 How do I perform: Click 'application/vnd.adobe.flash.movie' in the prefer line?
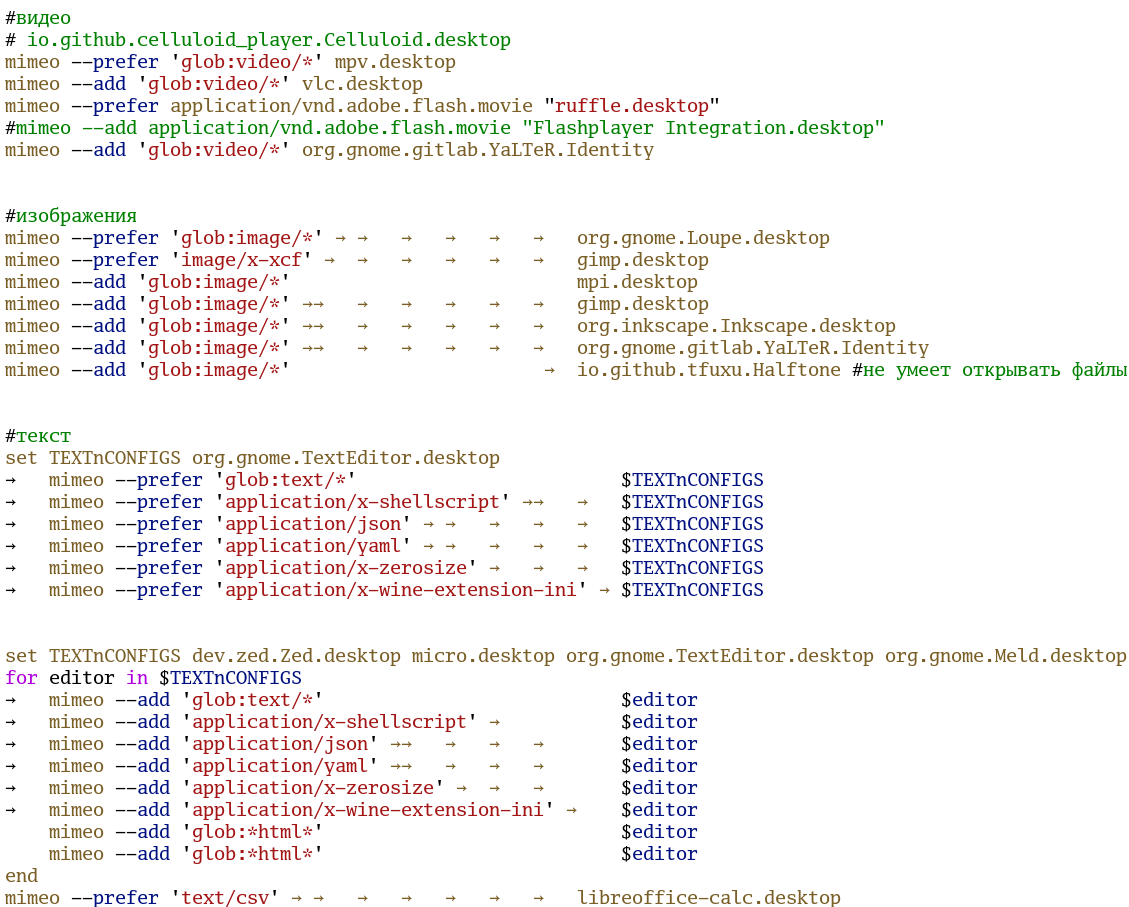pyautogui.click(x=351, y=107)
